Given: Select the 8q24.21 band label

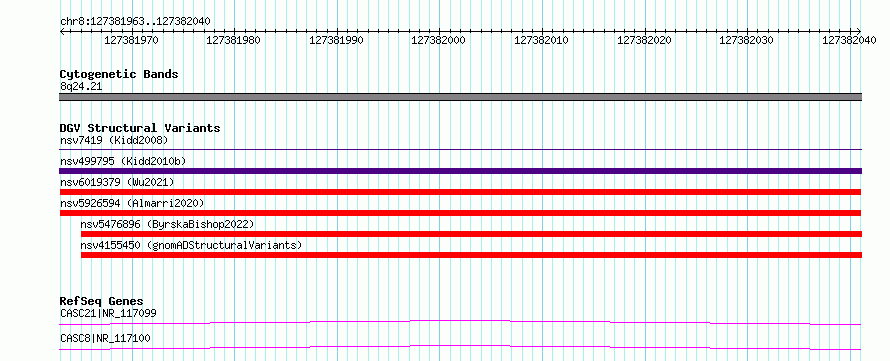Looking at the screenshot, I should [x=81, y=87].
